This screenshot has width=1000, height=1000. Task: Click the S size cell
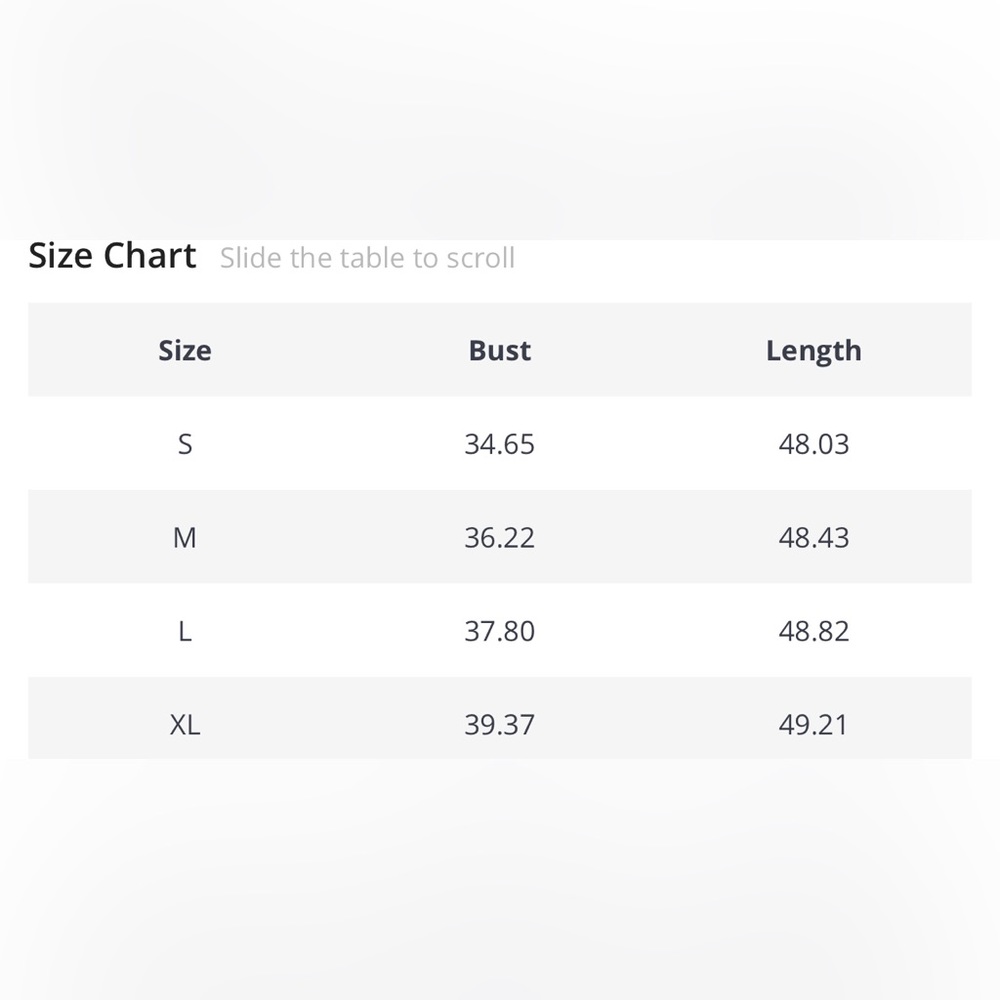coord(185,444)
